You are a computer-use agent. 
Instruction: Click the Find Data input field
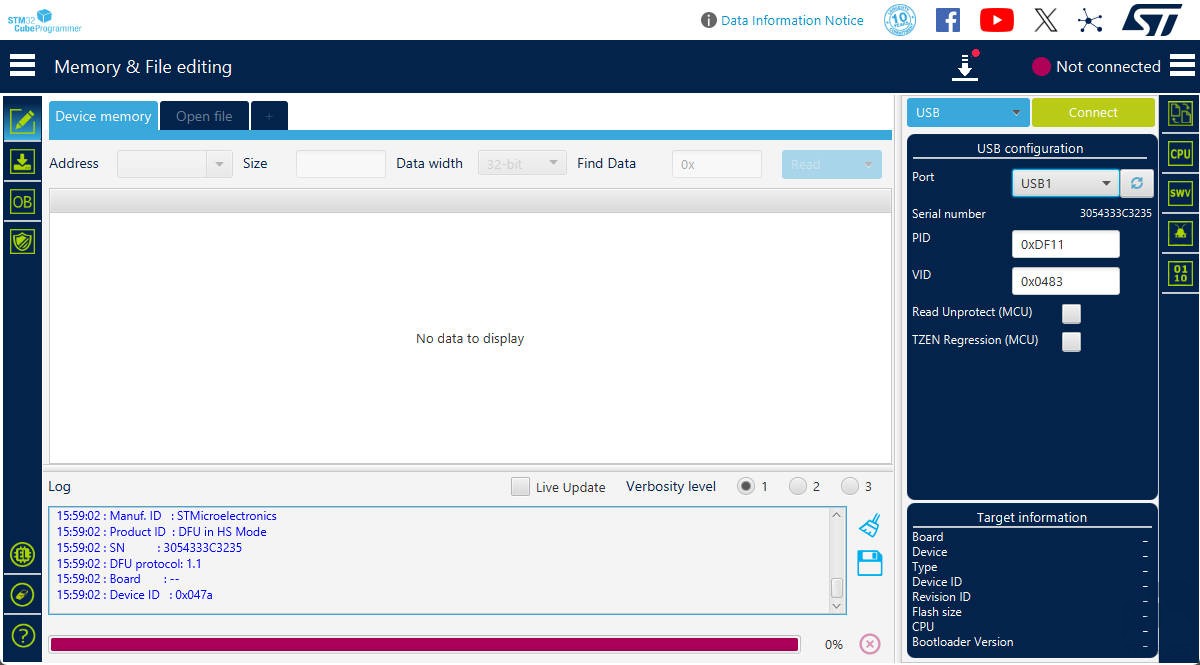click(x=717, y=164)
